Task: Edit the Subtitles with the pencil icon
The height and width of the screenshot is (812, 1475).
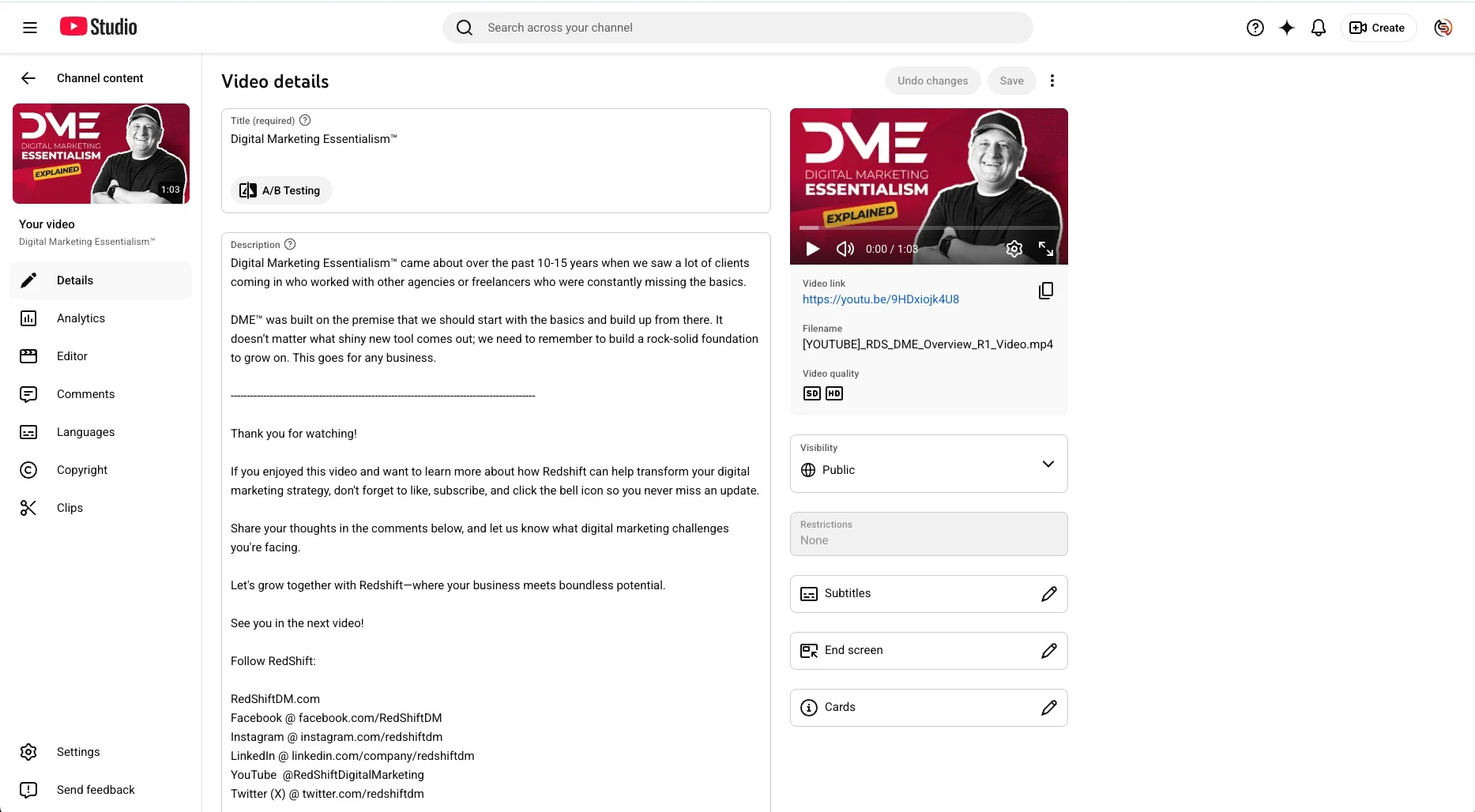Action: click(x=1049, y=593)
